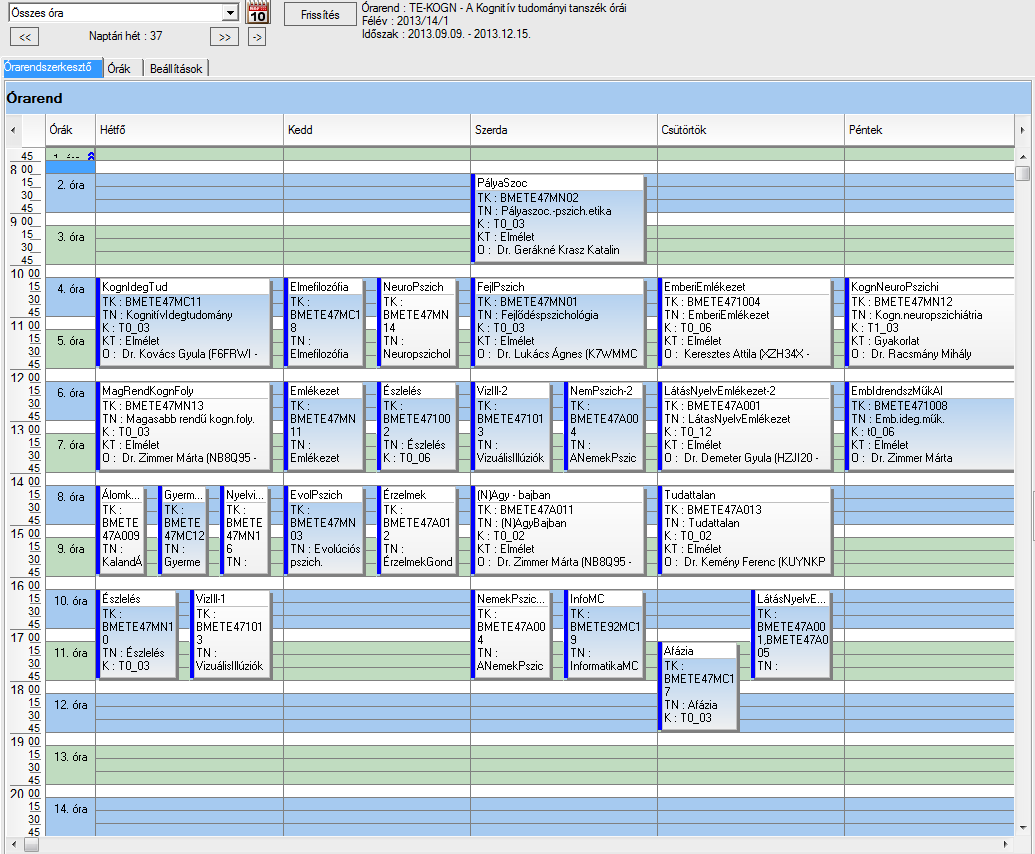Click the horizontal scrollbar thumb
This screenshot has height=854, width=1035.
coord(32,844)
